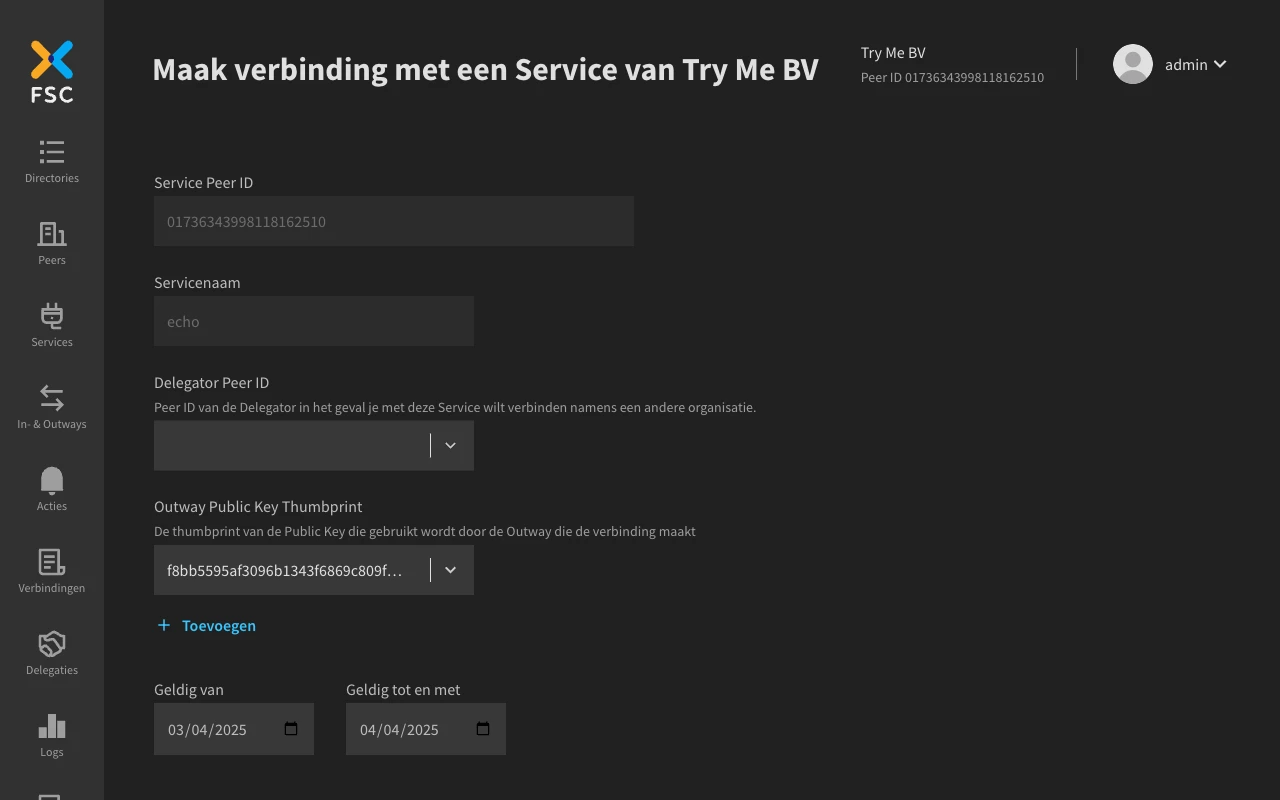Open the calendar picker for Geldig van
This screenshot has height=800, width=1280.
pyautogui.click(x=290, y=729)
